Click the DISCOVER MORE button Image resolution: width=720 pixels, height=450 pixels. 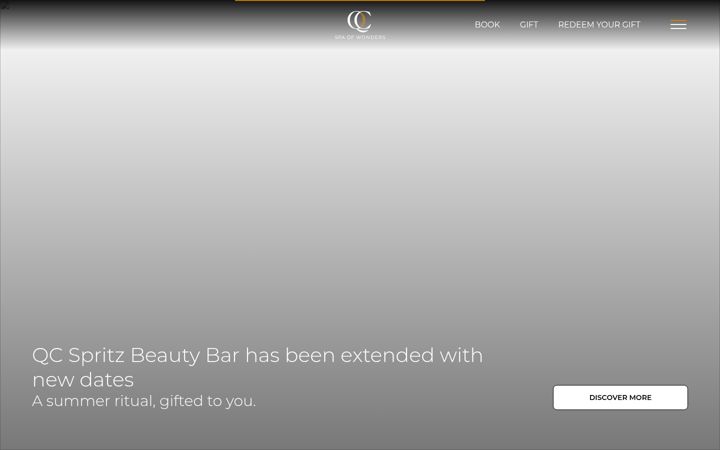click(x=620, y=397)
